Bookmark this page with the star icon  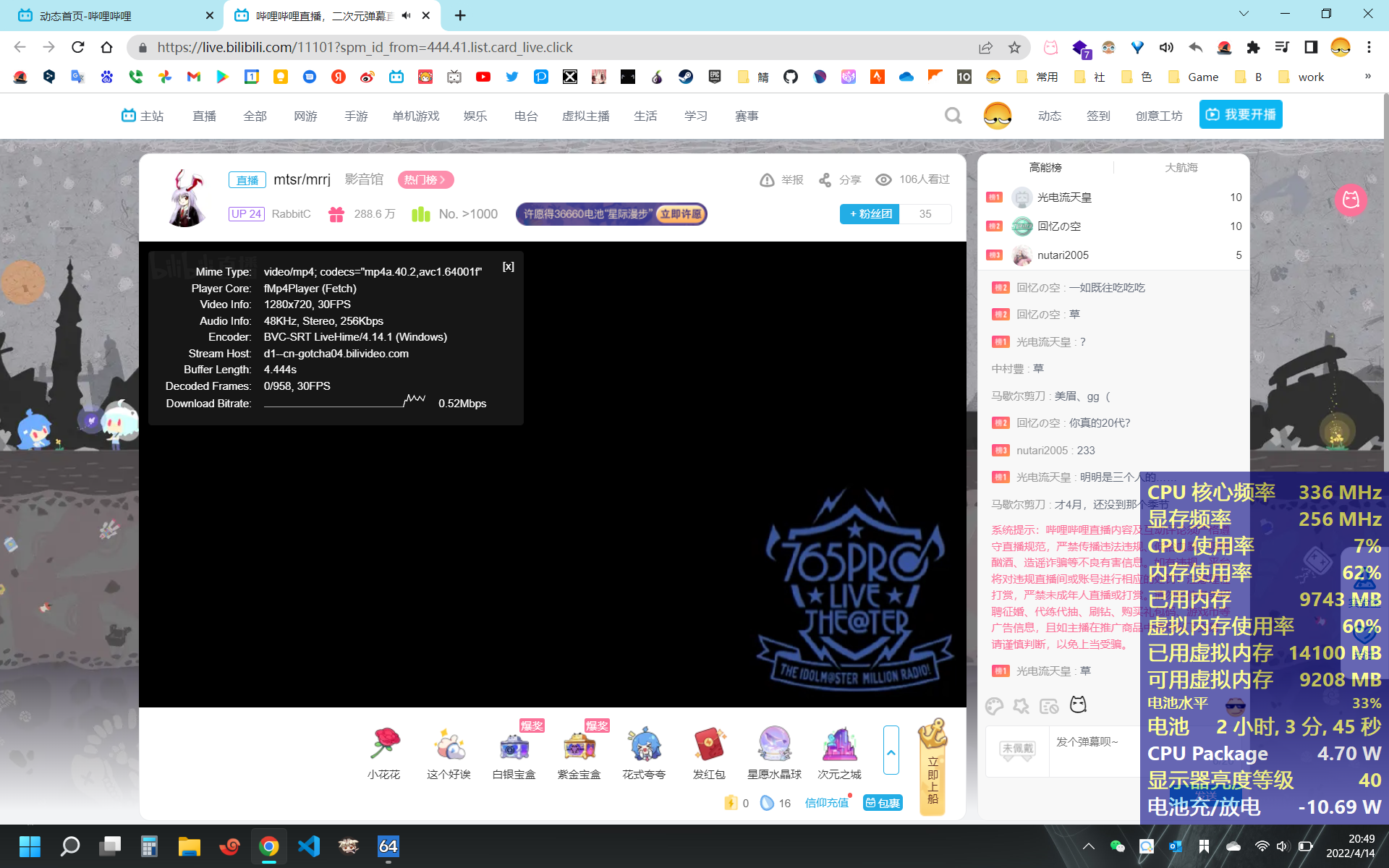tap(1014, 47)
